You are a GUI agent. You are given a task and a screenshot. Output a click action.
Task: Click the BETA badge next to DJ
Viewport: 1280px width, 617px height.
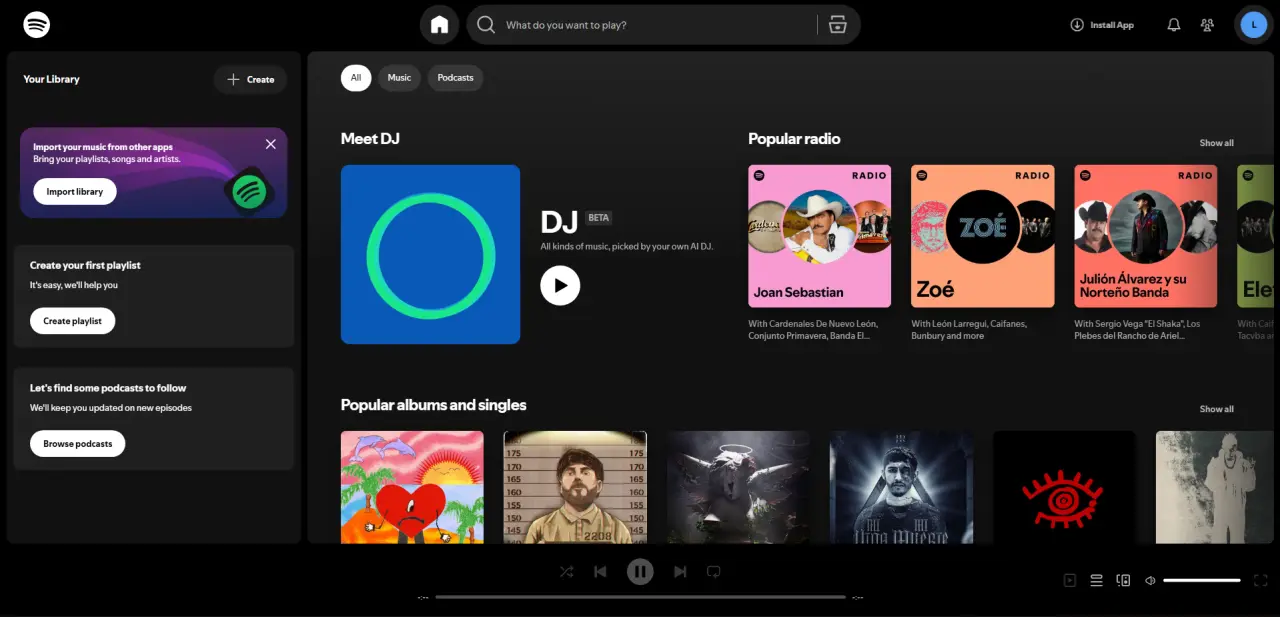pyautogui.click(x=598, y=217)
